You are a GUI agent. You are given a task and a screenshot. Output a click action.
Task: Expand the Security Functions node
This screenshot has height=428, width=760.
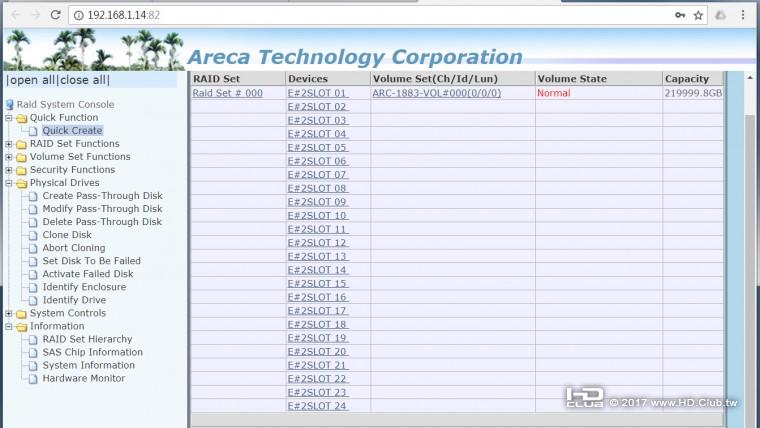(9, 170)
